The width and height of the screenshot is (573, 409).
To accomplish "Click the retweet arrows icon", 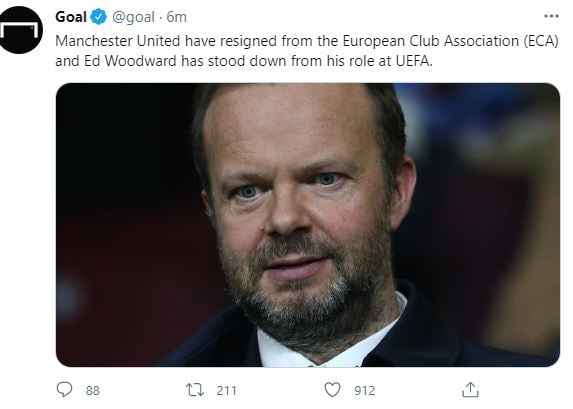I will tap(195, 390).
